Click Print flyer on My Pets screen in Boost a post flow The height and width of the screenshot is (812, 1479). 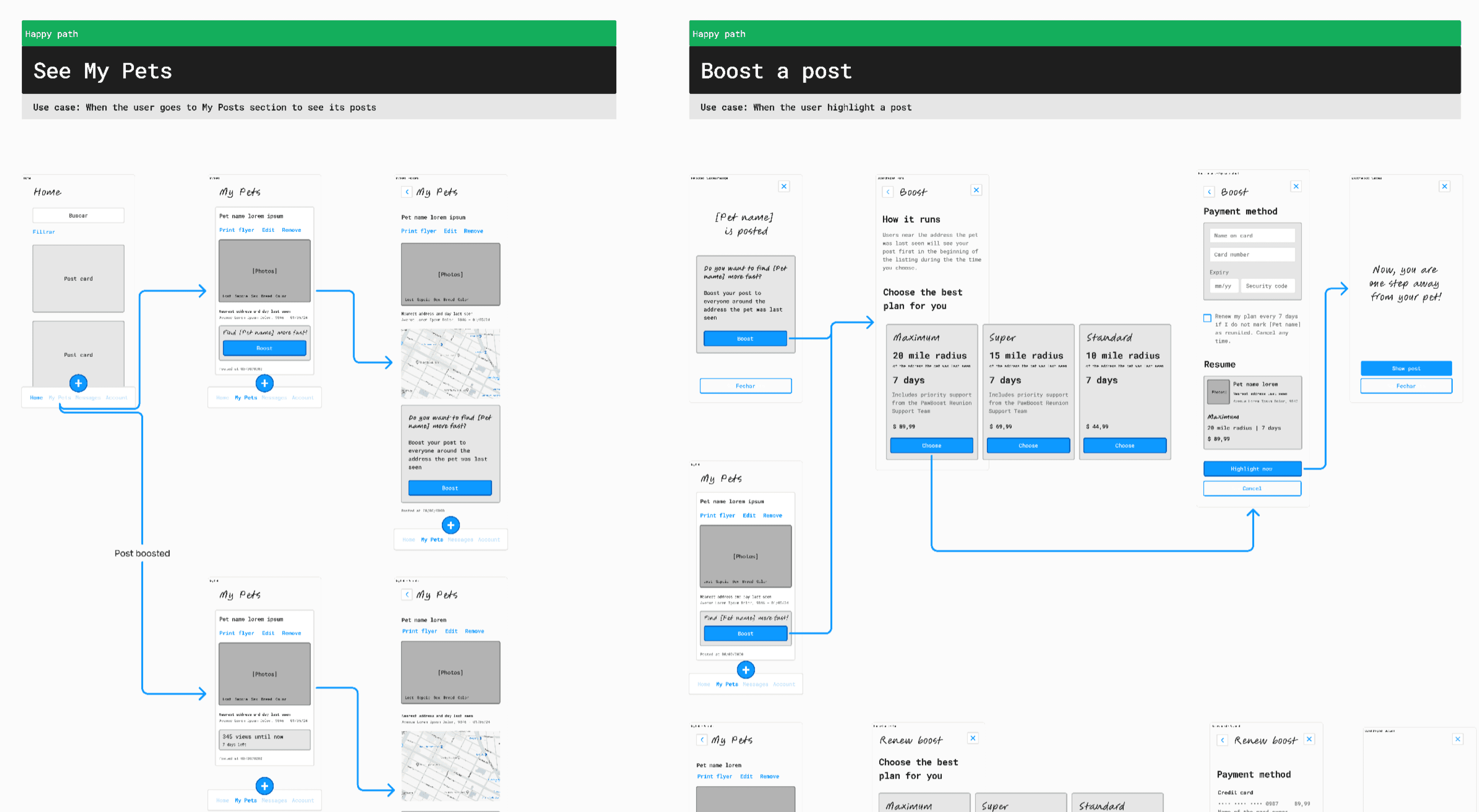tap(717, 516)
